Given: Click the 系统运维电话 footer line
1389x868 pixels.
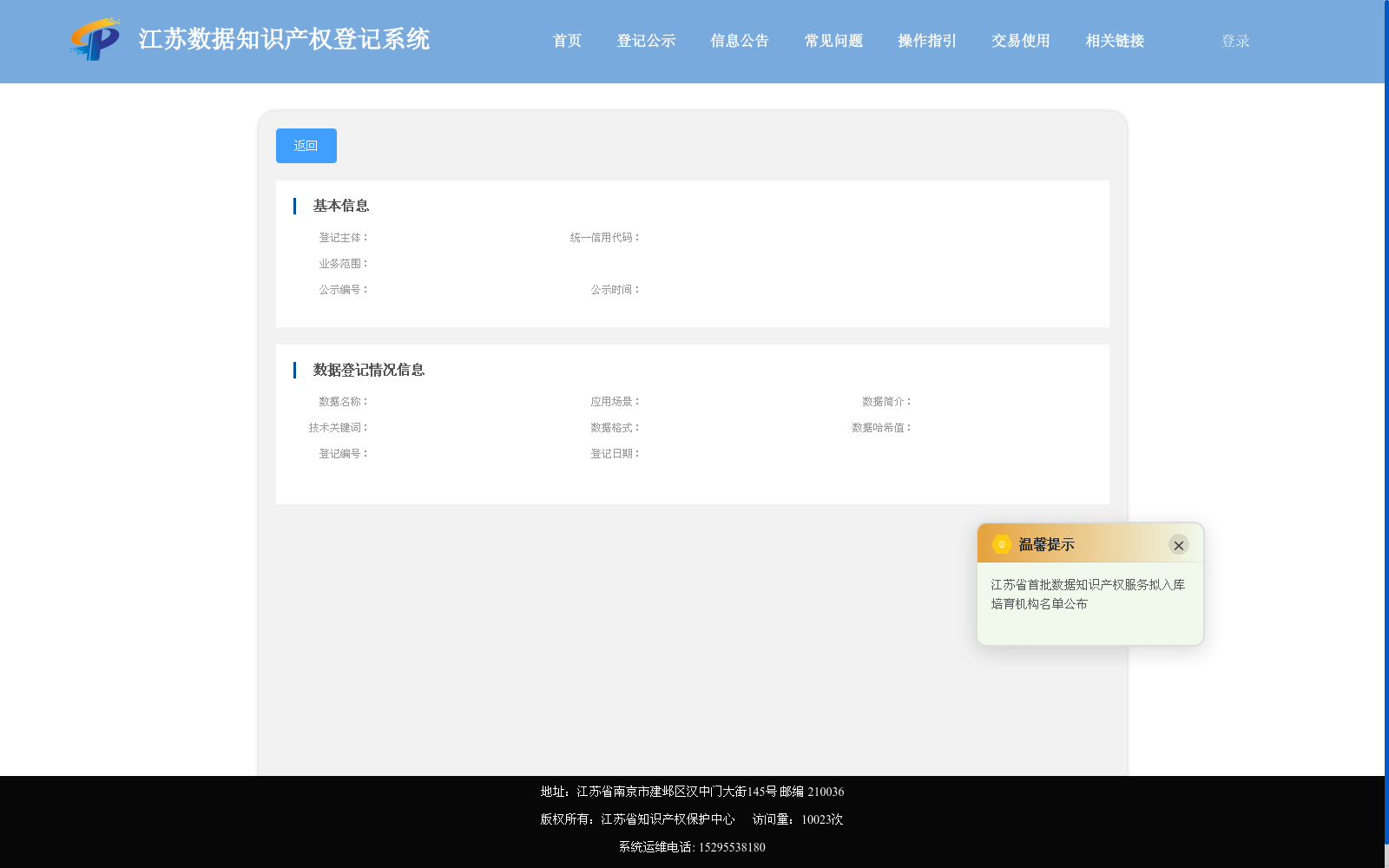Looking at the screenshot, I should (x=692, y=847).
